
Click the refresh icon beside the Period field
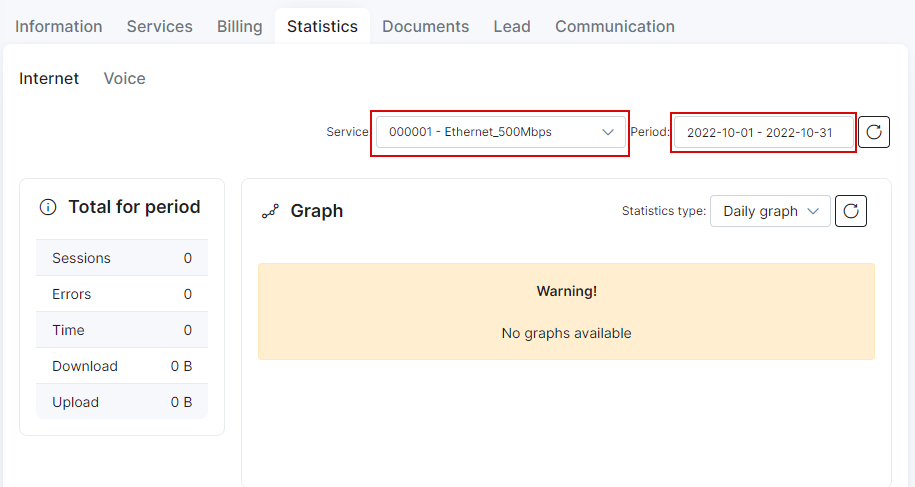tap(874, 132)
